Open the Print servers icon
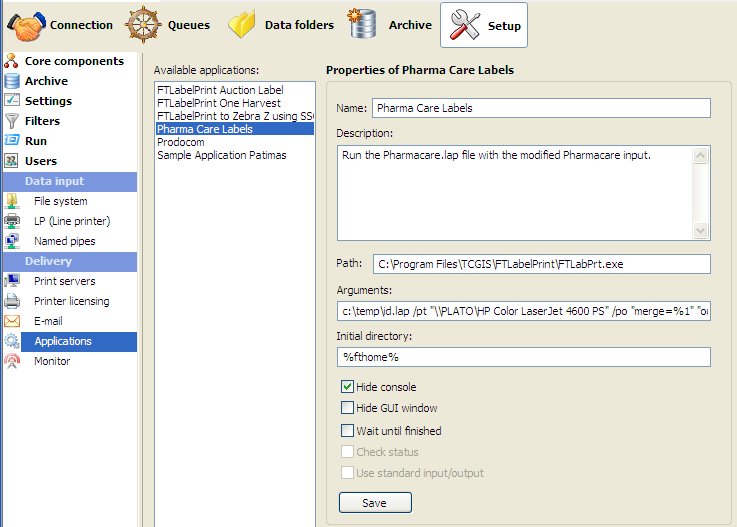 (12, 281)
